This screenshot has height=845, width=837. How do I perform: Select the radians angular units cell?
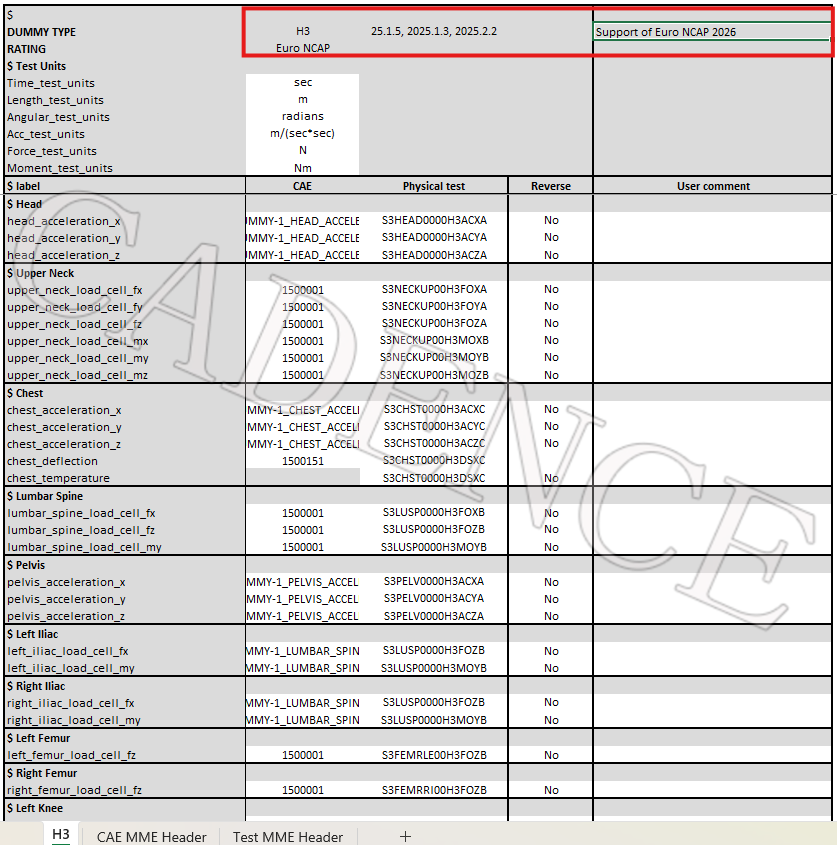[x=302, y=116]
